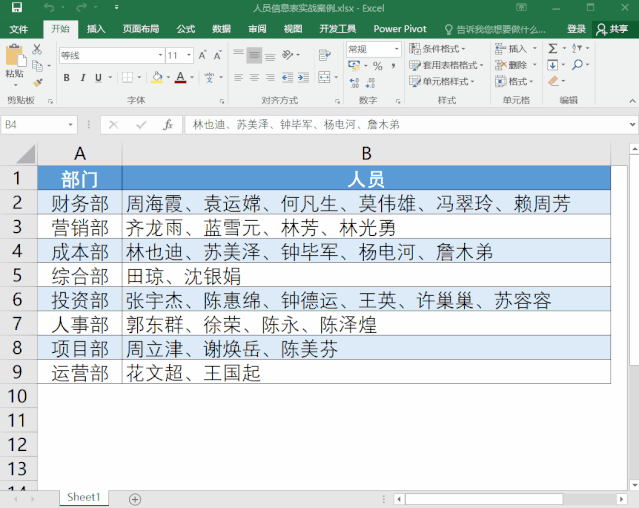Image resolution: width=639 pixels, height=508 pixels.
Task: Decrease font size with the smaller A icon
Action: click(218, 55)
